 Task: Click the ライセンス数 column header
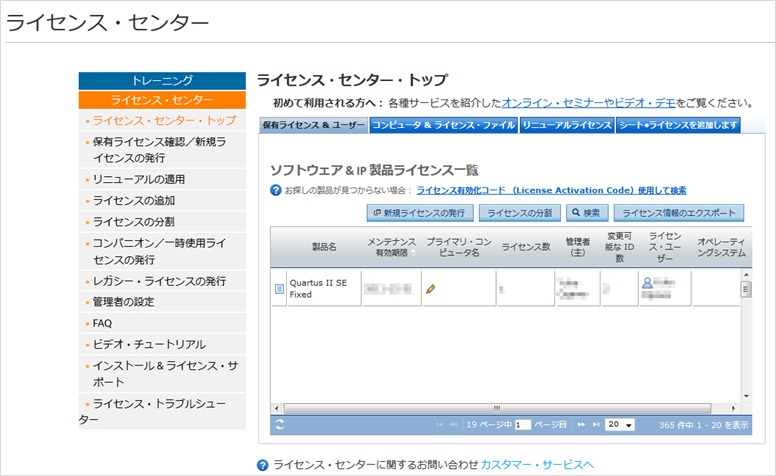526,247
